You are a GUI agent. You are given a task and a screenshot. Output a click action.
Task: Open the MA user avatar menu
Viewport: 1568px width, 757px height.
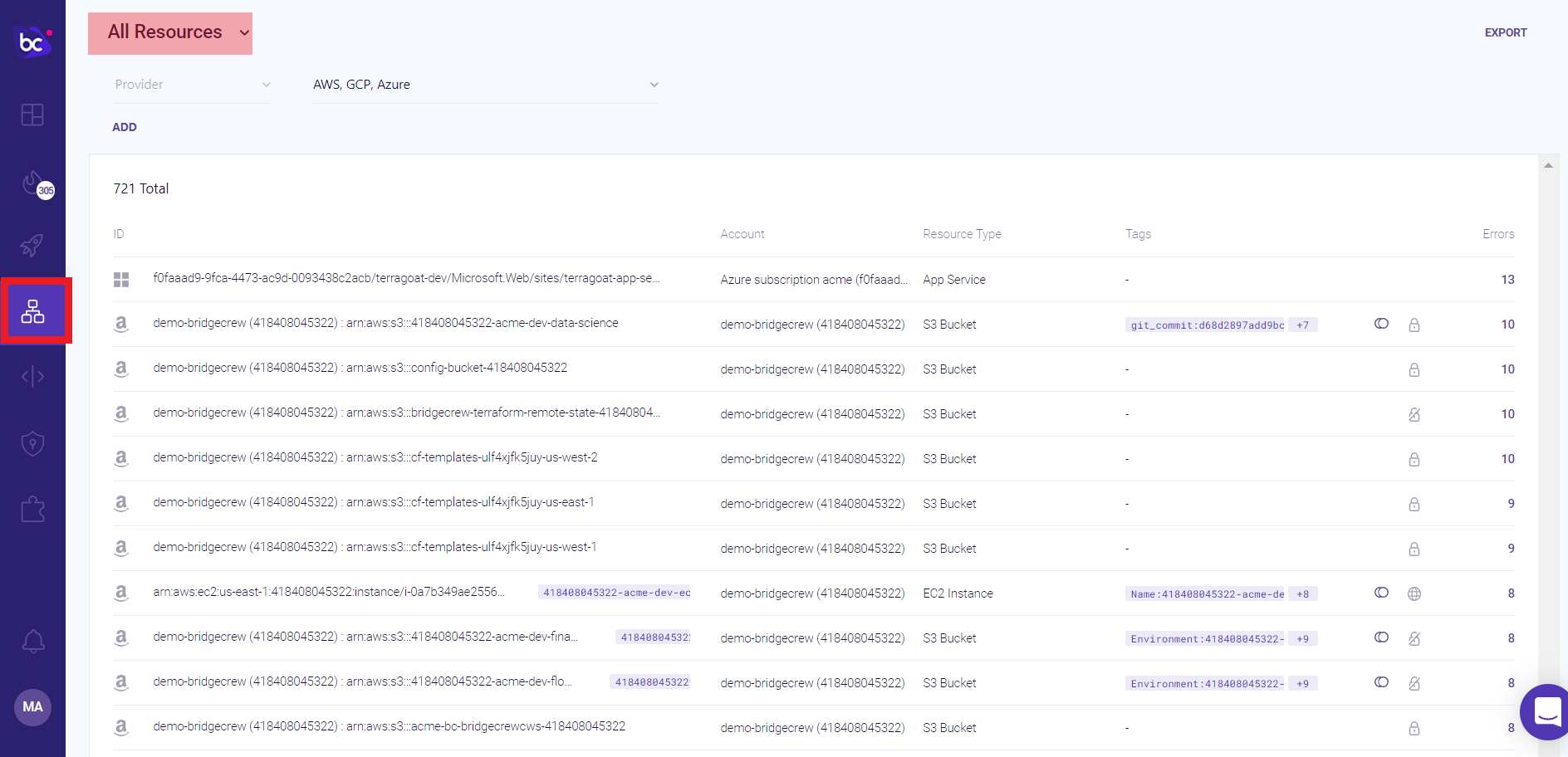tap(33, 707)
